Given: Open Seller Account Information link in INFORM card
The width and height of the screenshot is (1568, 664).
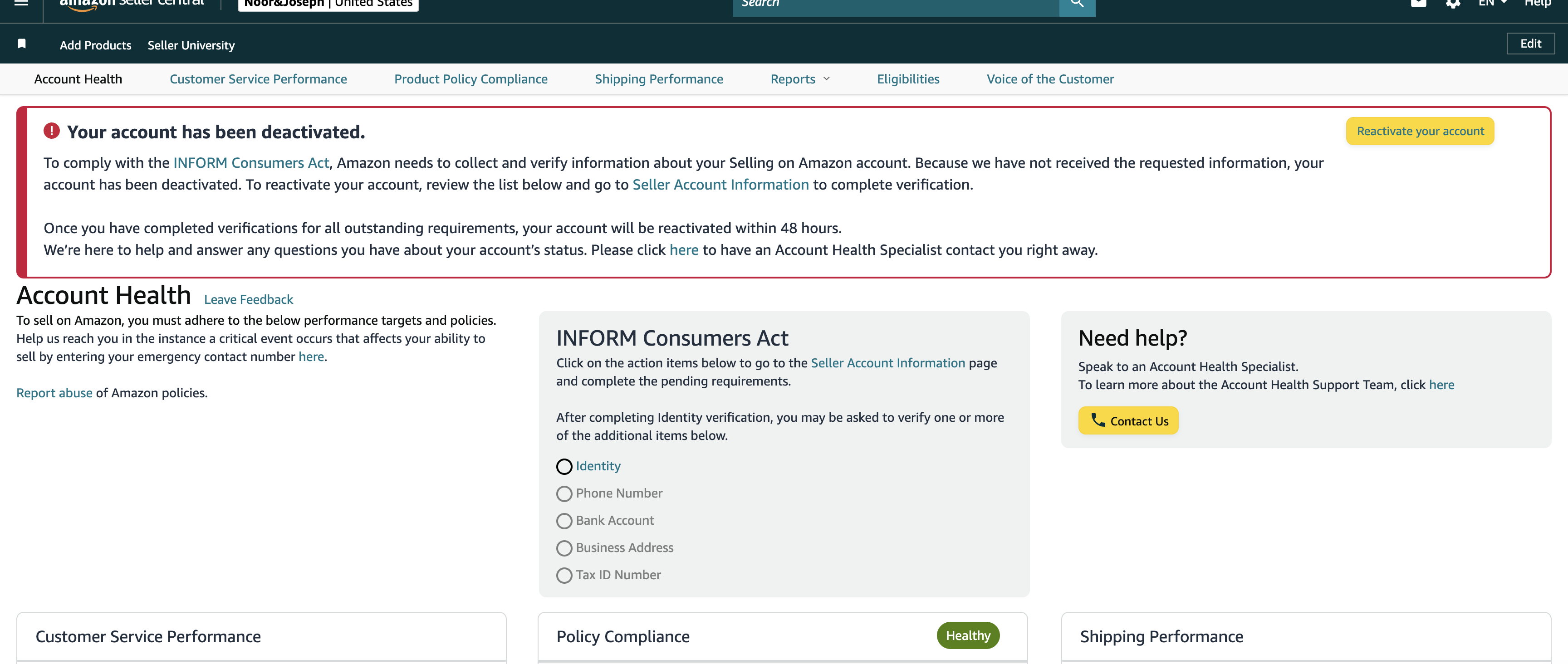Looking at the screenshot, I should click(x=887, y=363).
